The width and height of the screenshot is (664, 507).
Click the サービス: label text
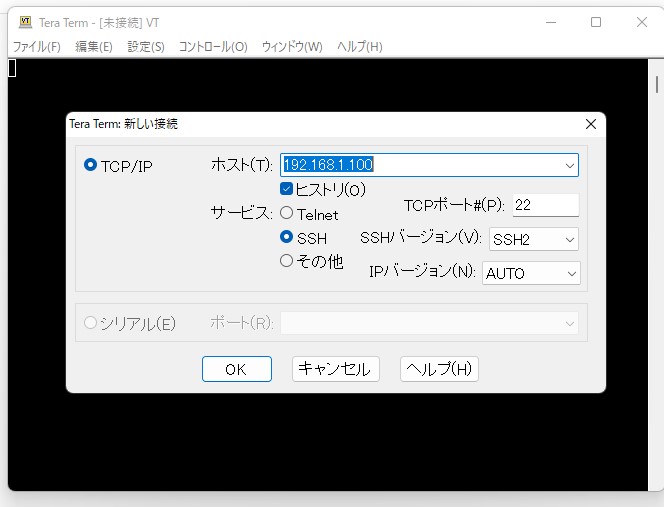point(241,212)
